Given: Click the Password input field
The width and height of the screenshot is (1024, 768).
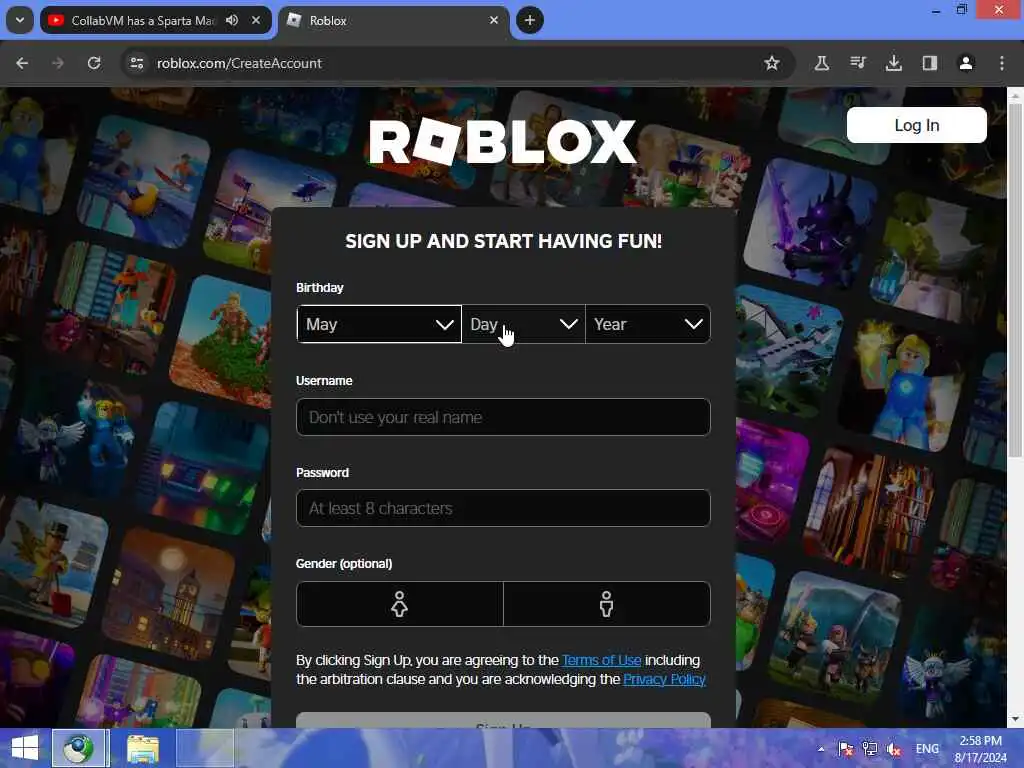Looking at the screenshot, I should pyautogui.click(x=503, y=508).
